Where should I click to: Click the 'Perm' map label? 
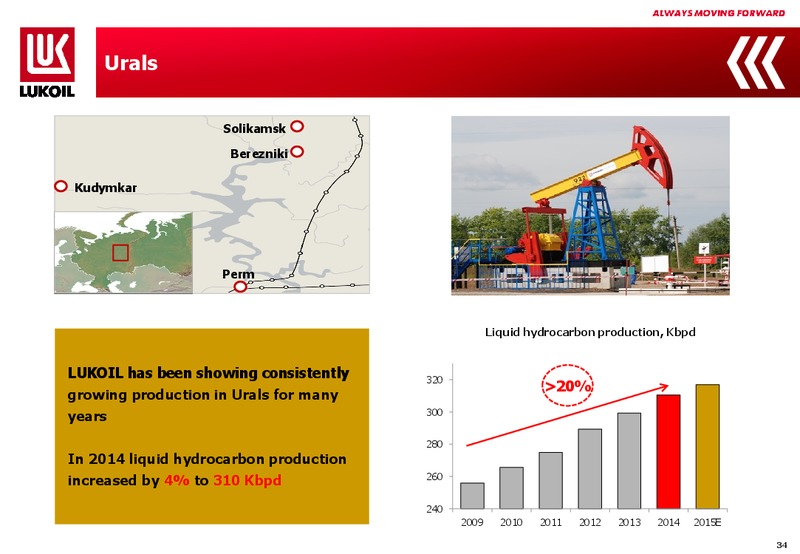pyautogui.click(x=238, y=274)
